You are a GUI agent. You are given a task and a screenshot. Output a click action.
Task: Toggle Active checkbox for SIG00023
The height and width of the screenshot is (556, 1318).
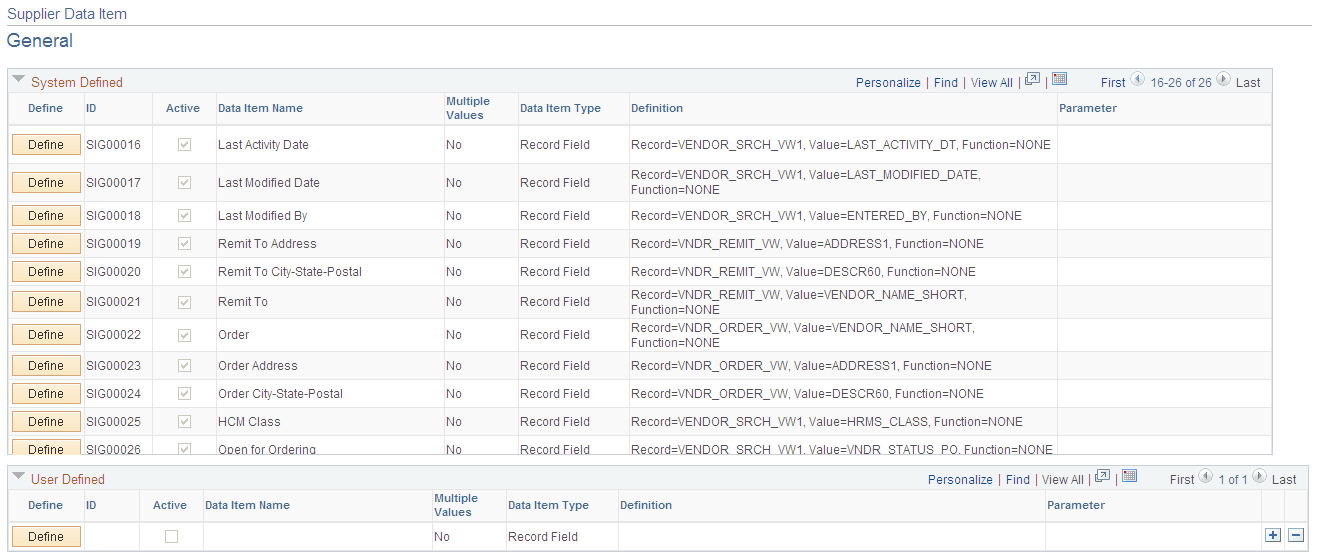pyautogui.click(x=184, y=365)
